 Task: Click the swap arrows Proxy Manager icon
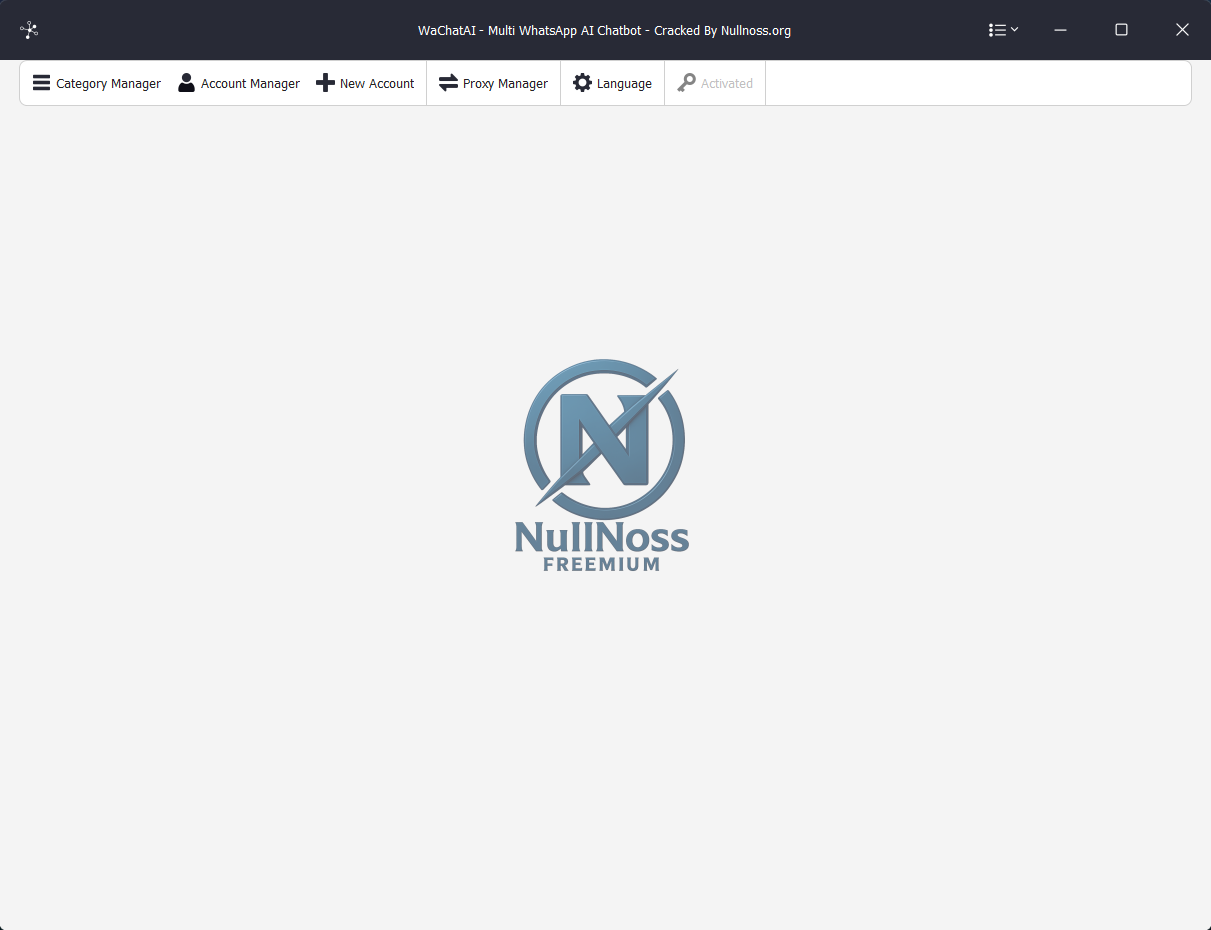coord(448,83)
